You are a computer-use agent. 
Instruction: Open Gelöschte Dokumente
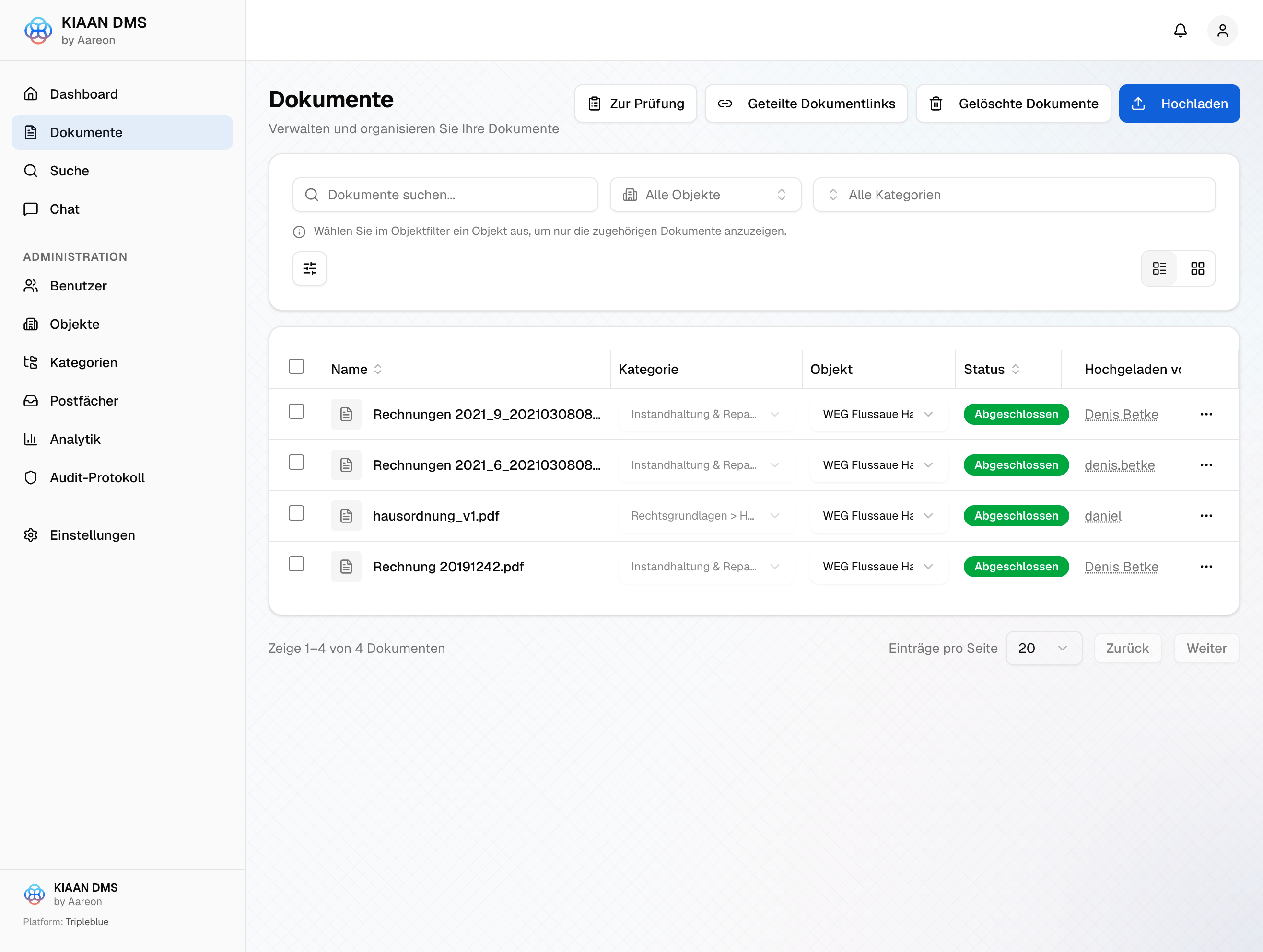[1014, 104]
